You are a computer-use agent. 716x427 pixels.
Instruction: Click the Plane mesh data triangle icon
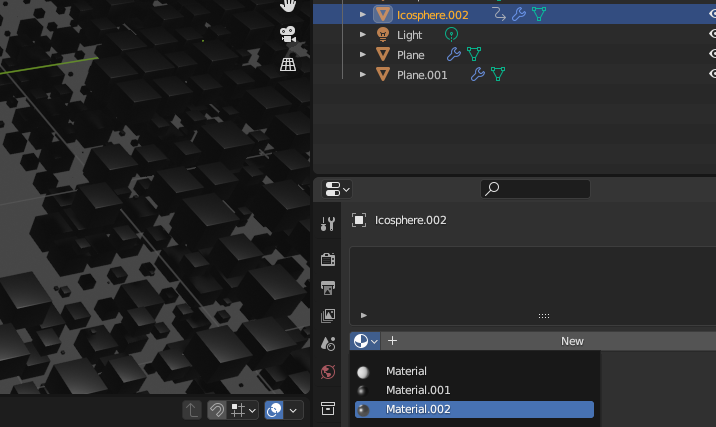(x=474, y=54)
